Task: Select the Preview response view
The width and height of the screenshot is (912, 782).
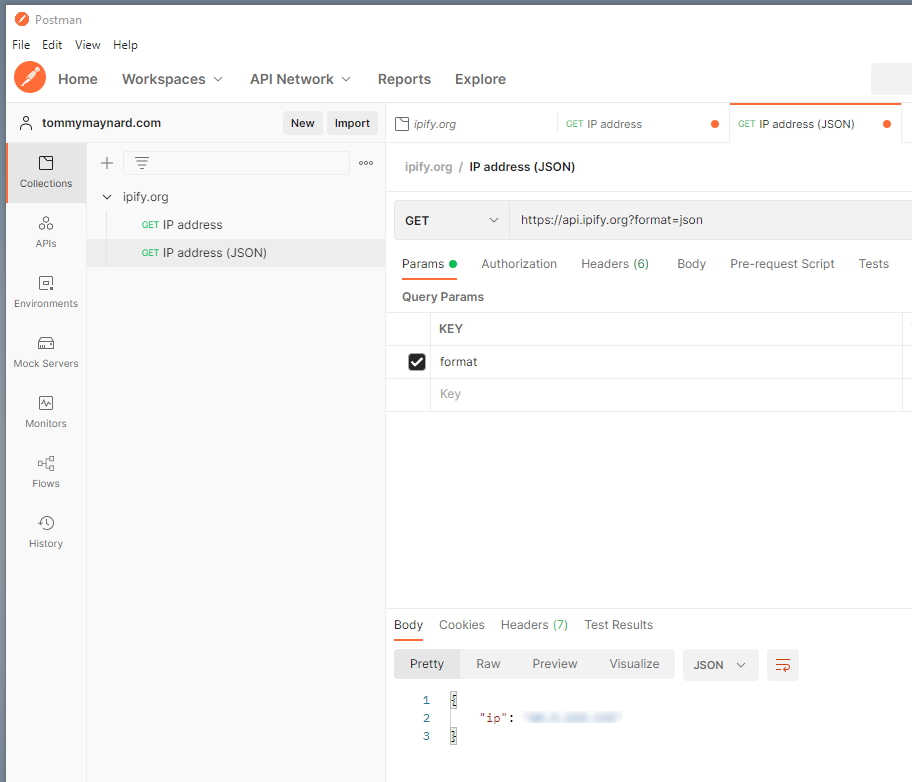Action: click(x=555, y=664)
